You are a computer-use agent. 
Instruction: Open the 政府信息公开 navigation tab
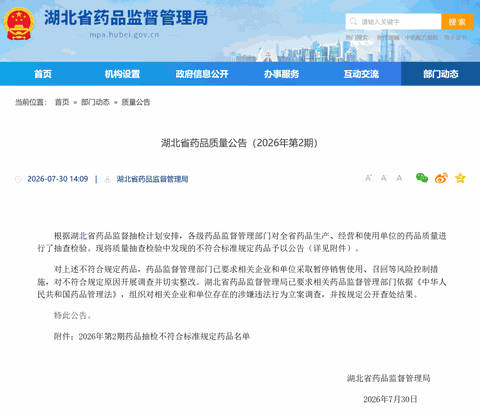tap(202, 74)
